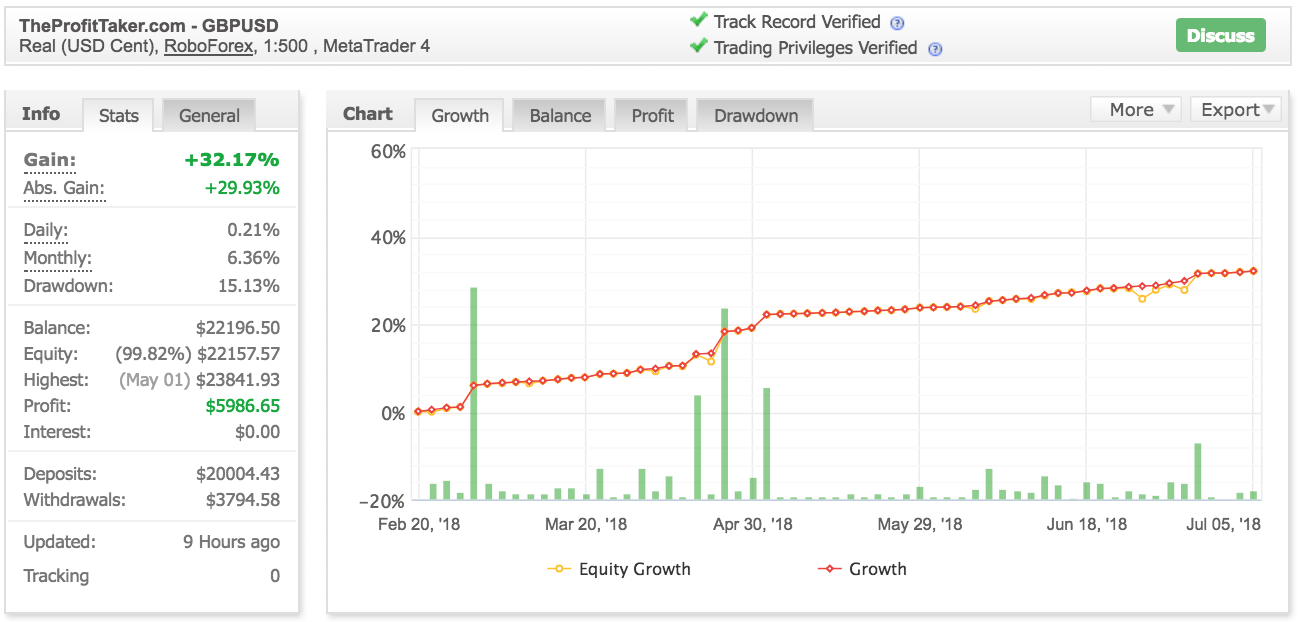The width and height of the screenshot is (1300, 622).
Task: Click the Track Record Verified green checkmark
Action: click(699, 21)
